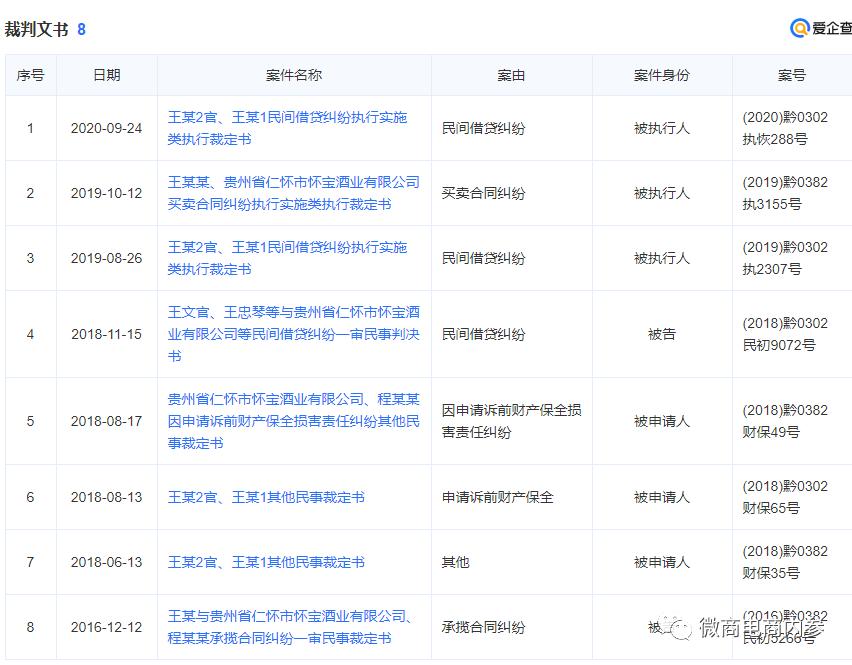The width and height of the screenshot is (852, 665).
Task: Click the 序号 column header
Action: click(x=30, y=75)
